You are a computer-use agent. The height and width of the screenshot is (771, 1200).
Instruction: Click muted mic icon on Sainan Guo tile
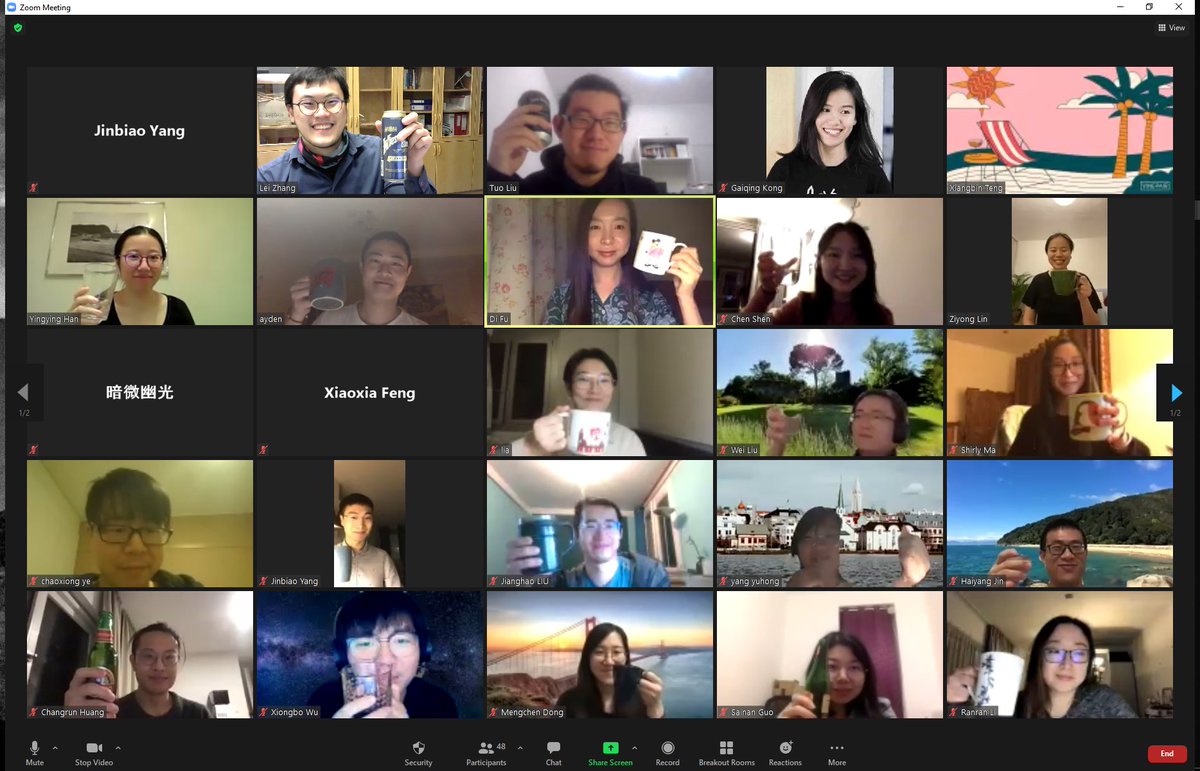point(724,712)
